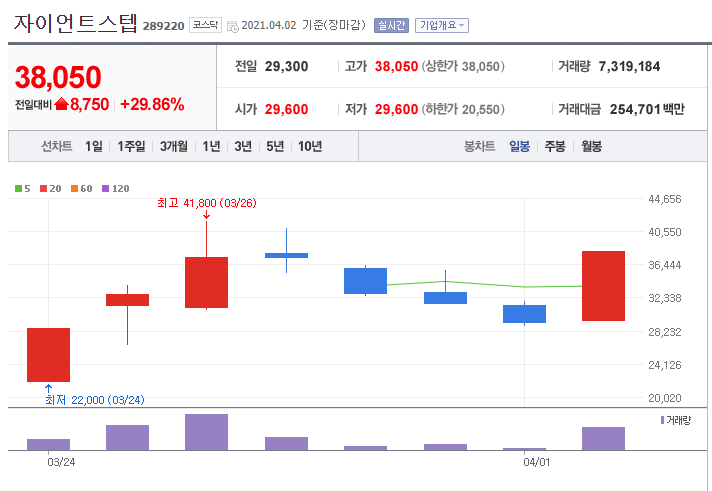712x491 pixels.
Task: Switch to 월봉 monthly candle chart
Action: click(x=591, y=146)
